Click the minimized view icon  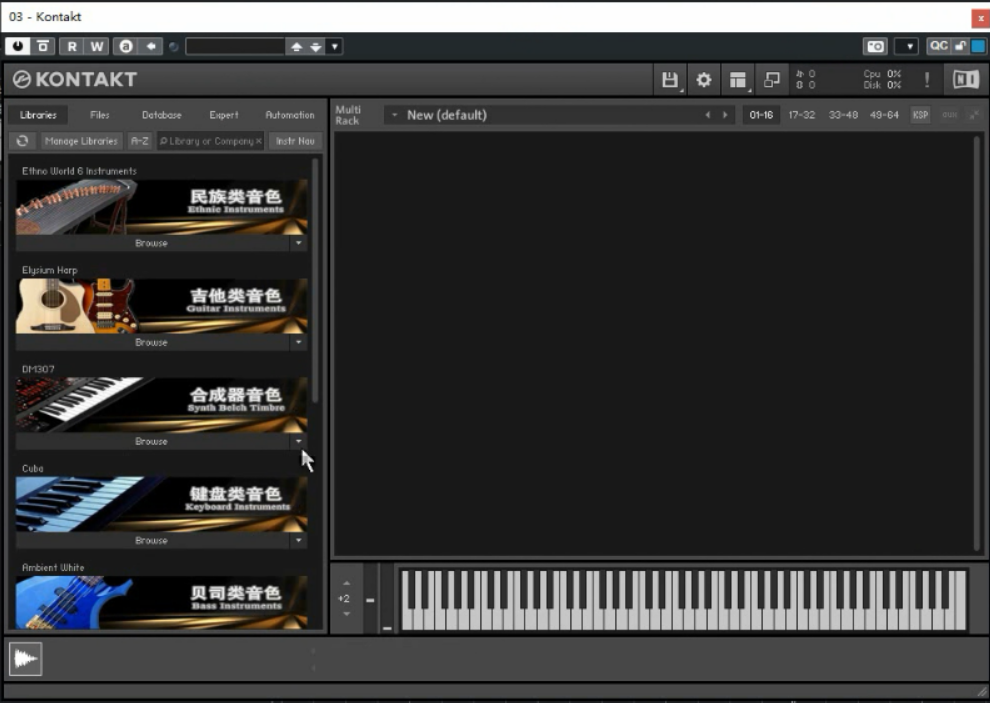point(772,80)
